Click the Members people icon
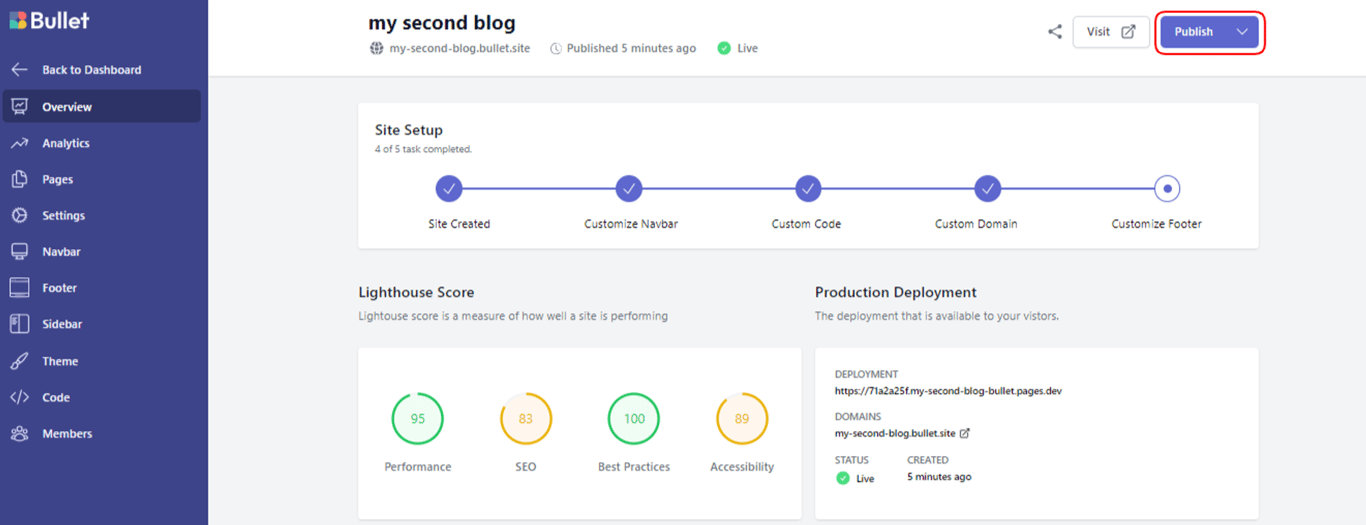 click(x=19, y=434)
